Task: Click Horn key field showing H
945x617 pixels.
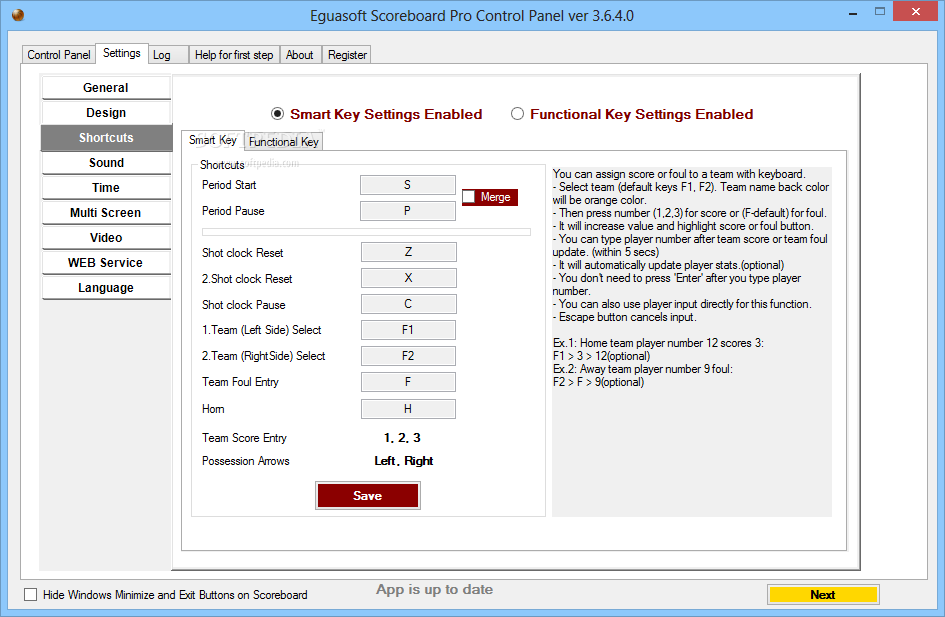Action: click(408, 409)
